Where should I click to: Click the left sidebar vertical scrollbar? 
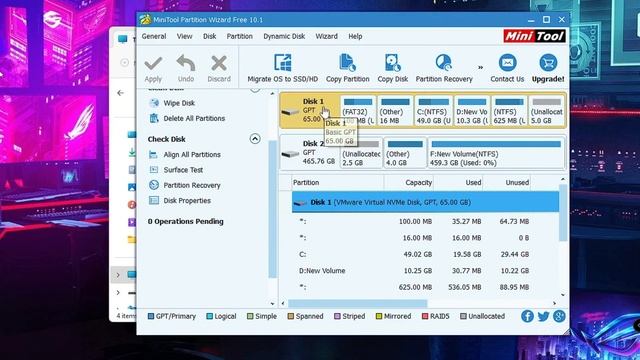(272, 208)
